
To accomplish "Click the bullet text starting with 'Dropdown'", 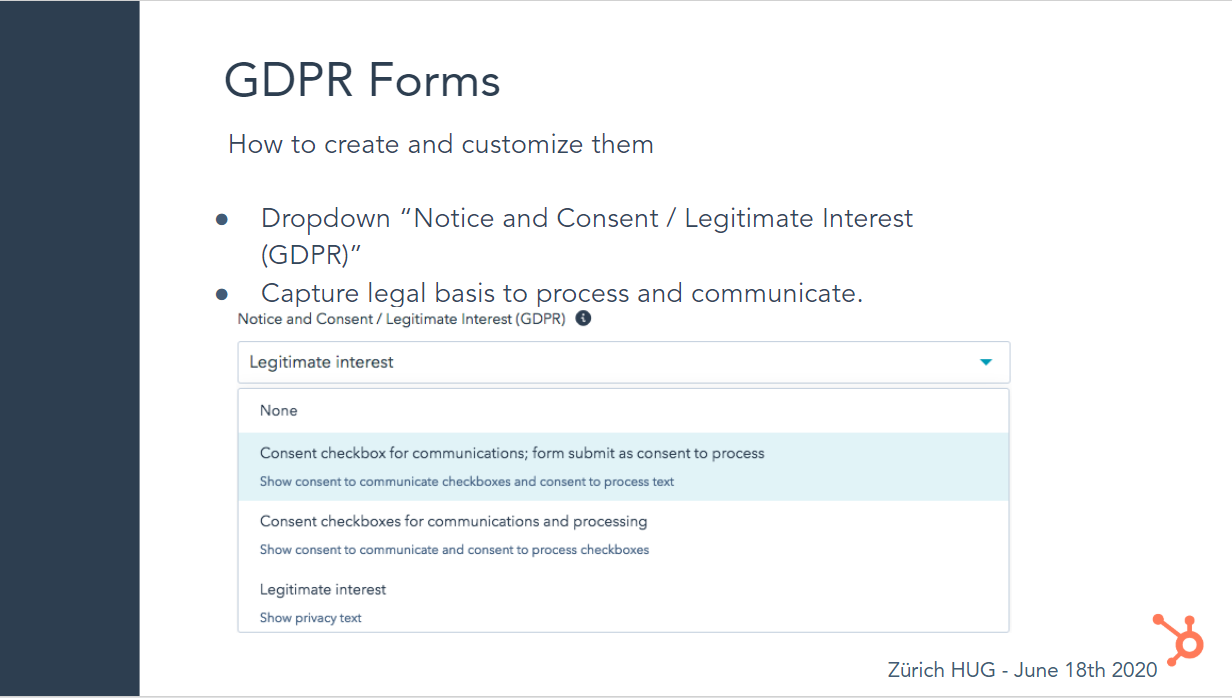I will click(586, 218).
